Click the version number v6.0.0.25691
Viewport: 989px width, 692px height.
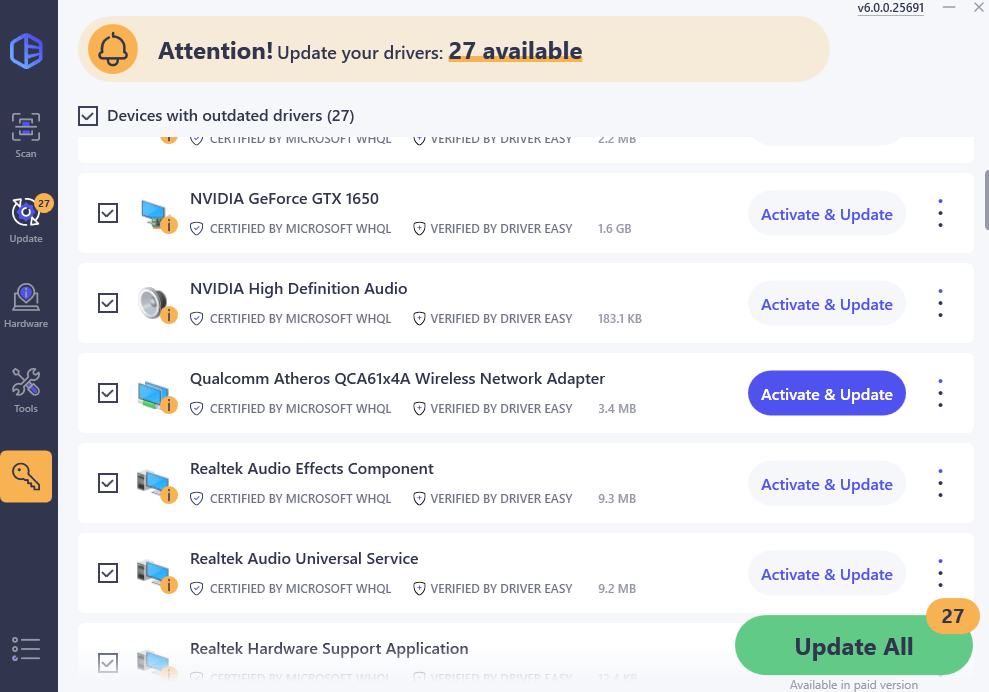[890, 8]
